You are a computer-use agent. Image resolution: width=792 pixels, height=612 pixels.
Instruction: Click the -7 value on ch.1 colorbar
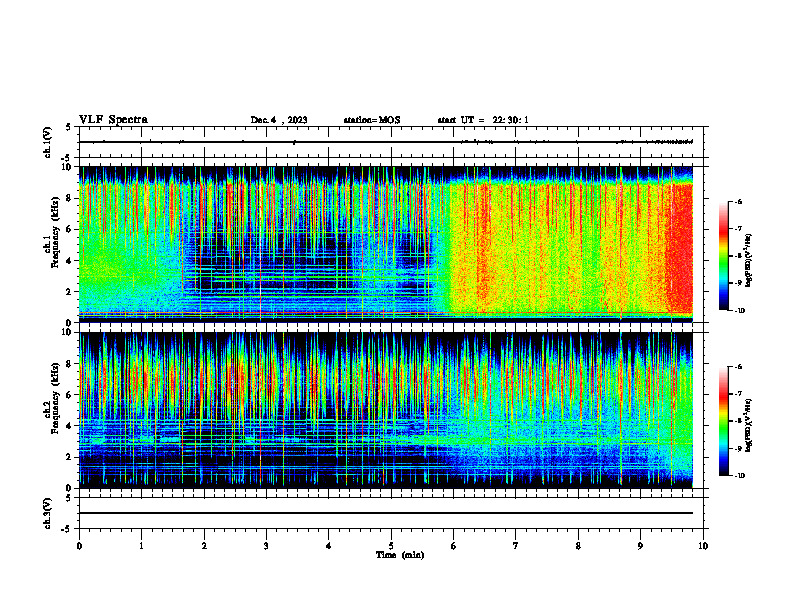click(738, 229)
